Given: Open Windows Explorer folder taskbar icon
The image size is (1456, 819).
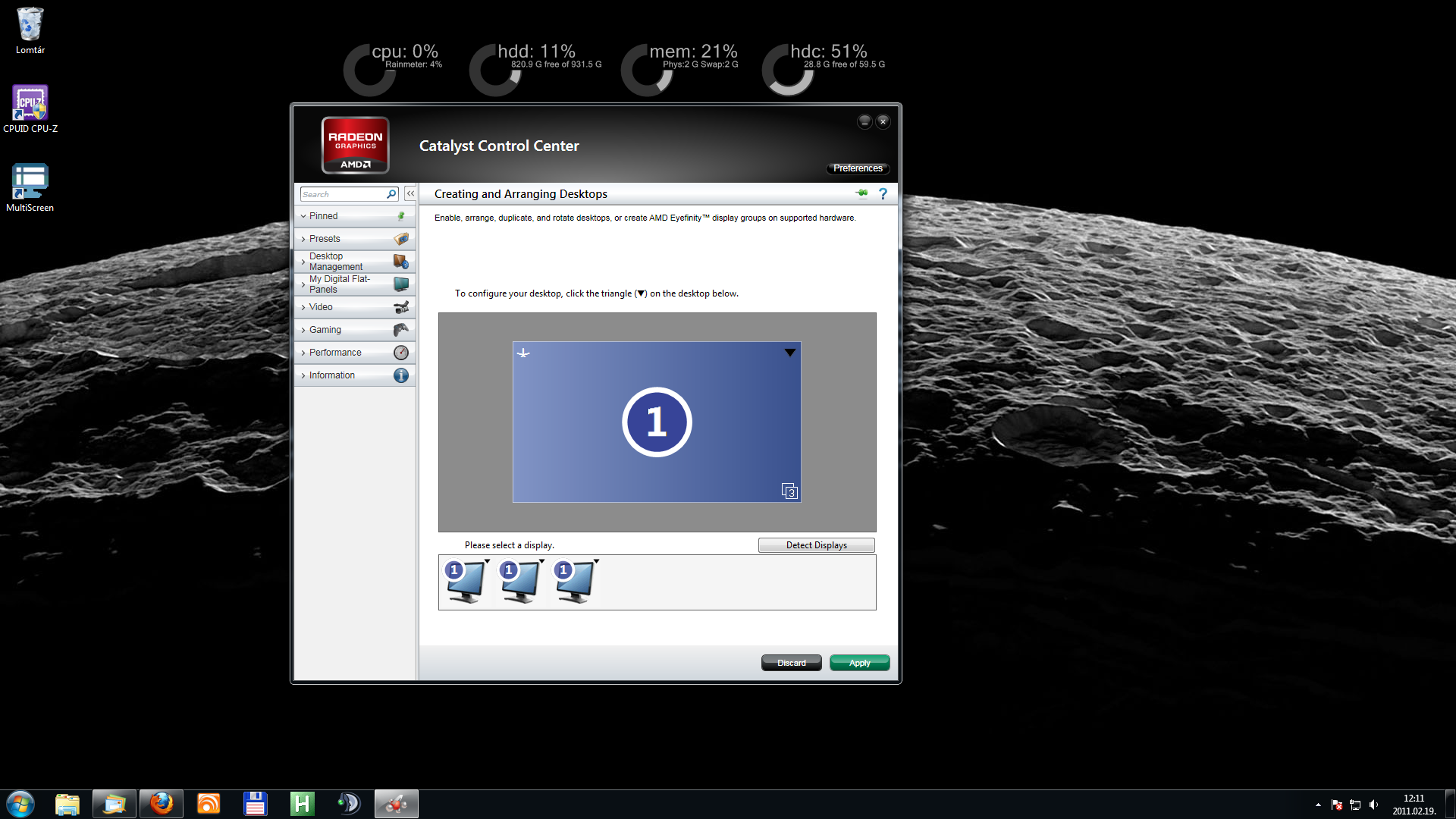Looking at the screenshot, I should coord(67,804).
